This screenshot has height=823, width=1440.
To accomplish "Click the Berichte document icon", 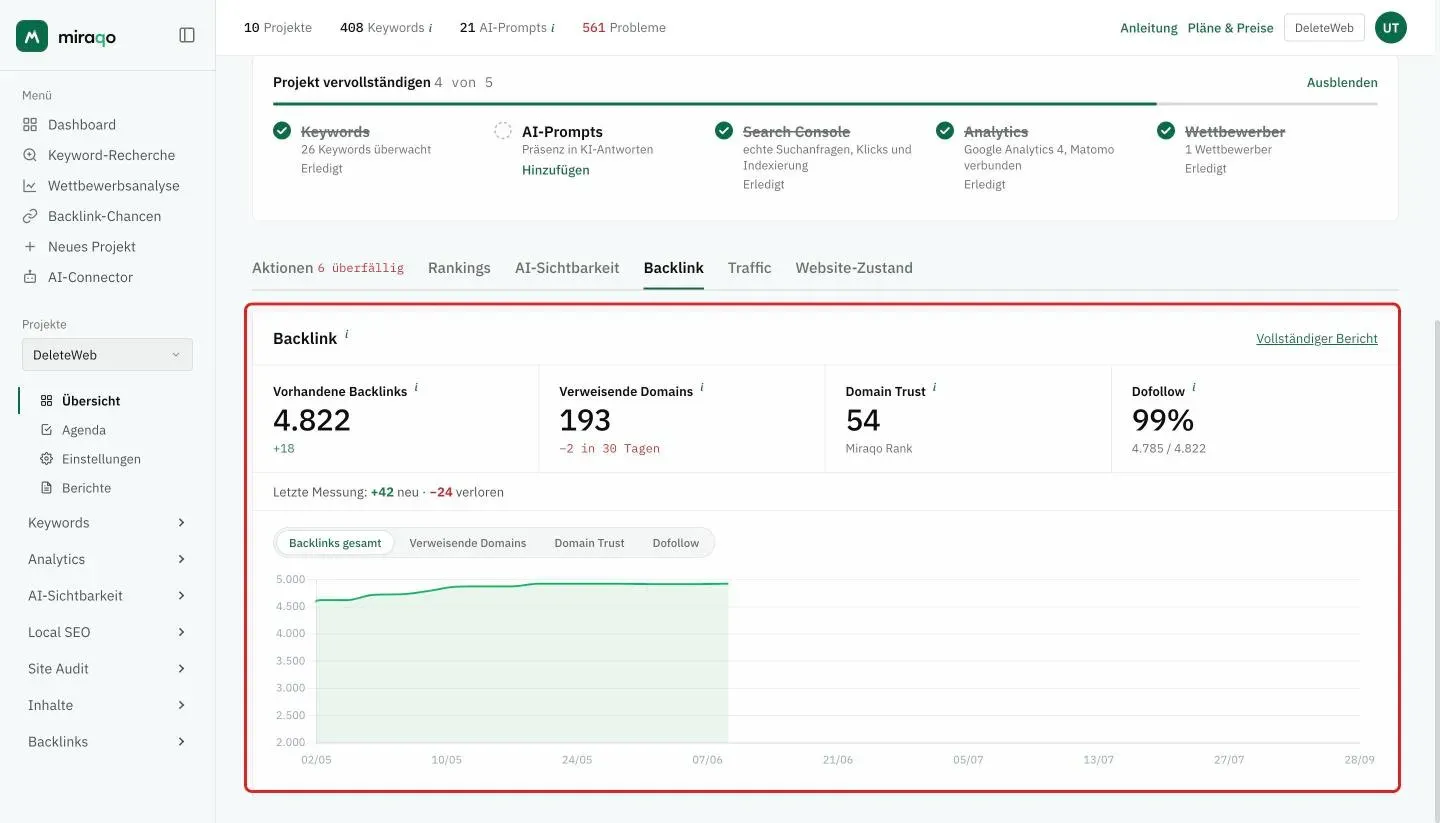I will pos(46,488).
